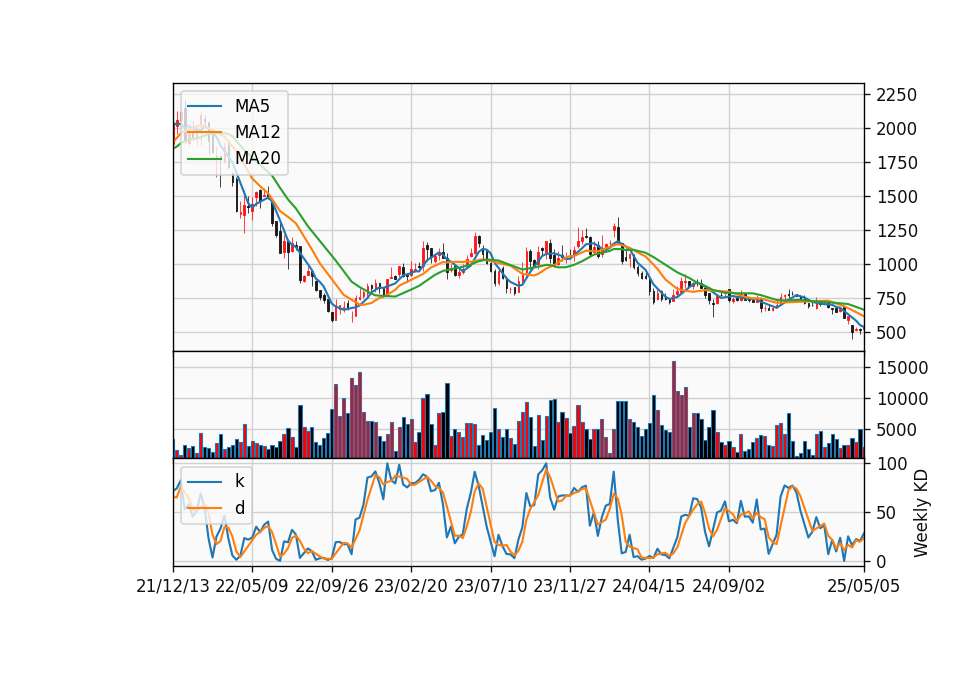Click the 5000 volume axis label
Image resolution: width=960 pixels, height=690 pixels.
[897, 430]
